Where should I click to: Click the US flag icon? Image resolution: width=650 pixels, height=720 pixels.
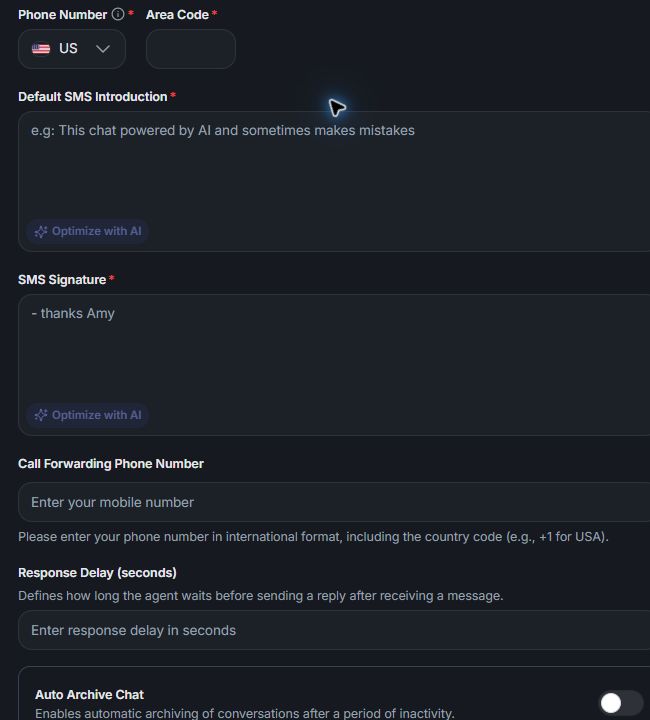coord(41,49)
